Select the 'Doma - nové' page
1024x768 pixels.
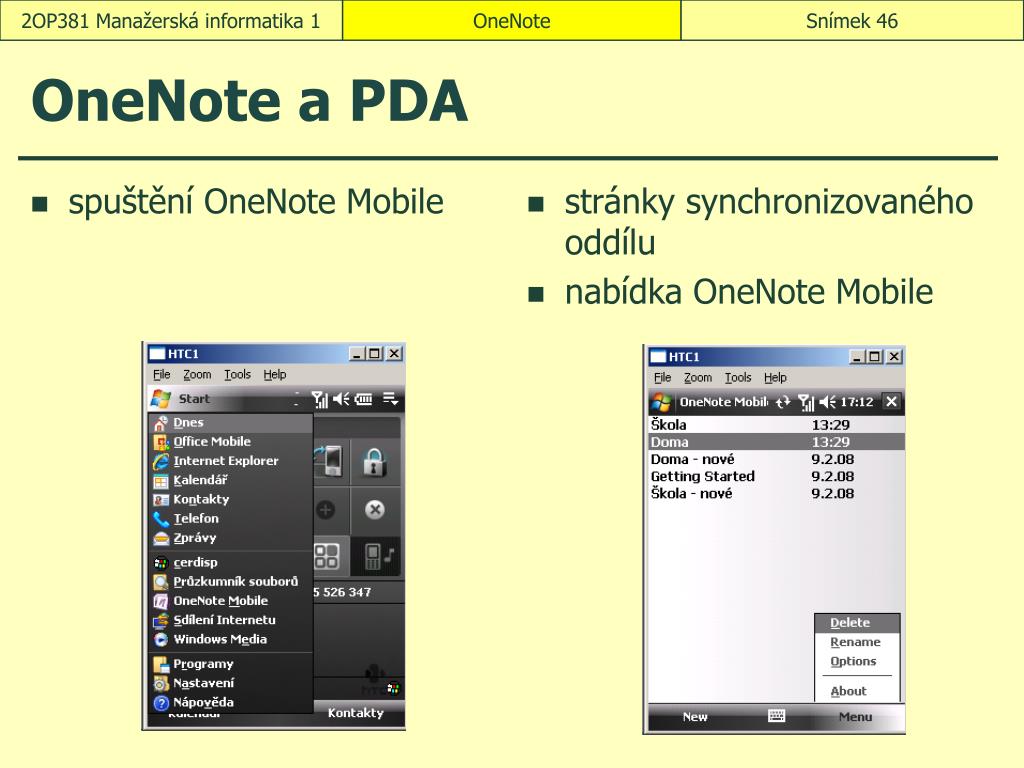(776, 459)
